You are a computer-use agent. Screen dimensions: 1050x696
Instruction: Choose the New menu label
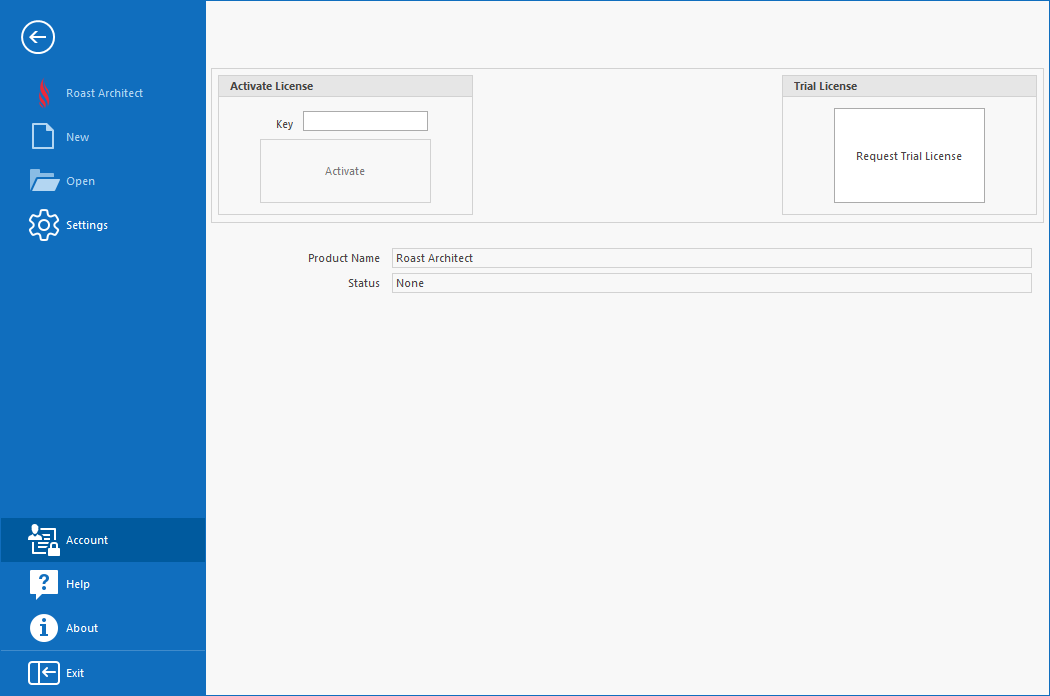78,137
